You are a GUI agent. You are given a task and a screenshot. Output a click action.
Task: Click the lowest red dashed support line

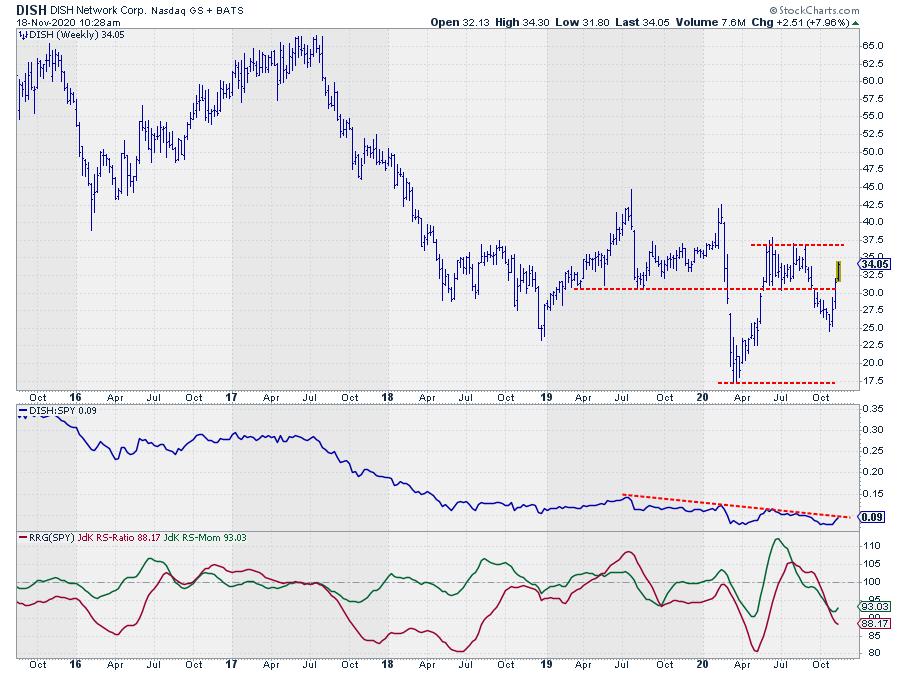pyautogui.click(x=784, y=383)
